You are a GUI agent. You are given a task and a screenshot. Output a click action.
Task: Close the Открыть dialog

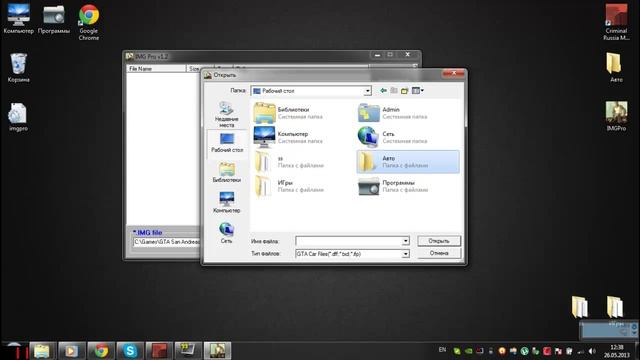pos(453,73)
